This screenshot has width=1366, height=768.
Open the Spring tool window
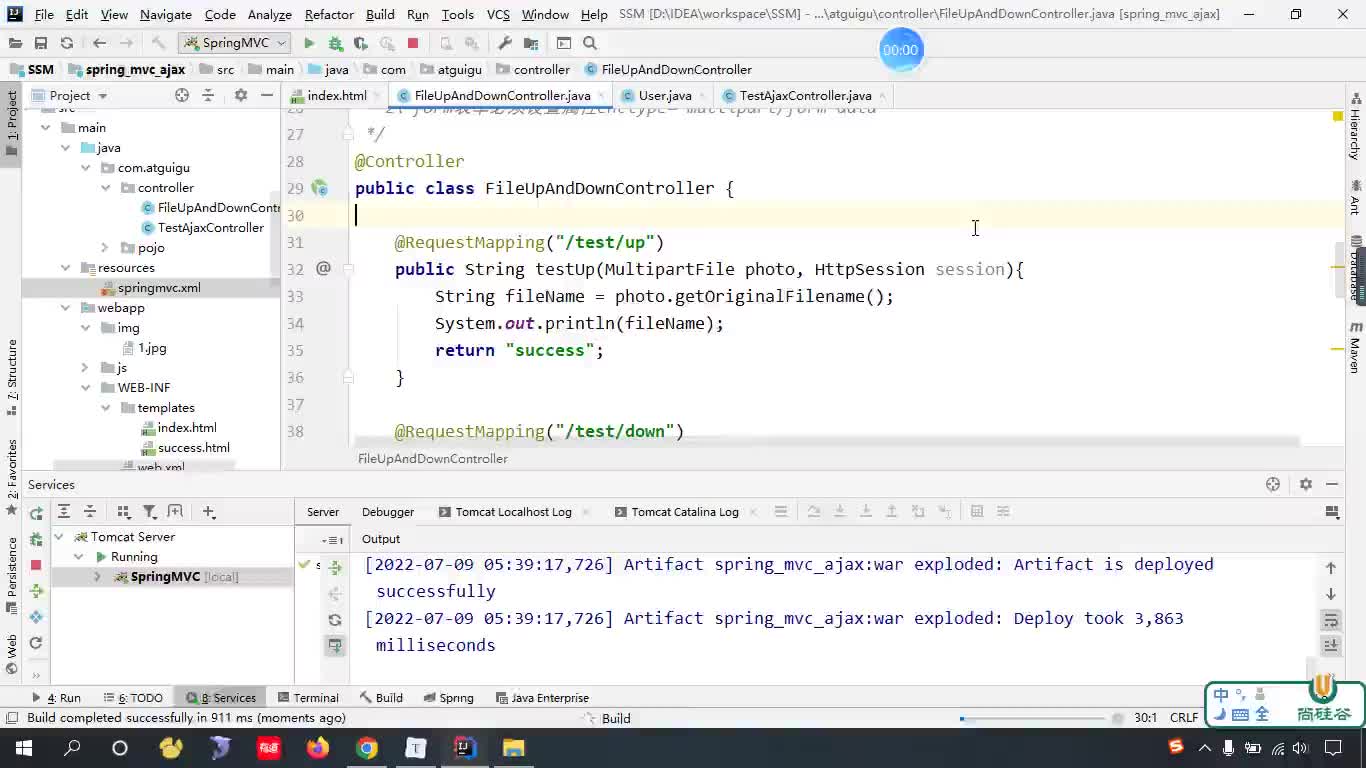click(x=449, y=698)
